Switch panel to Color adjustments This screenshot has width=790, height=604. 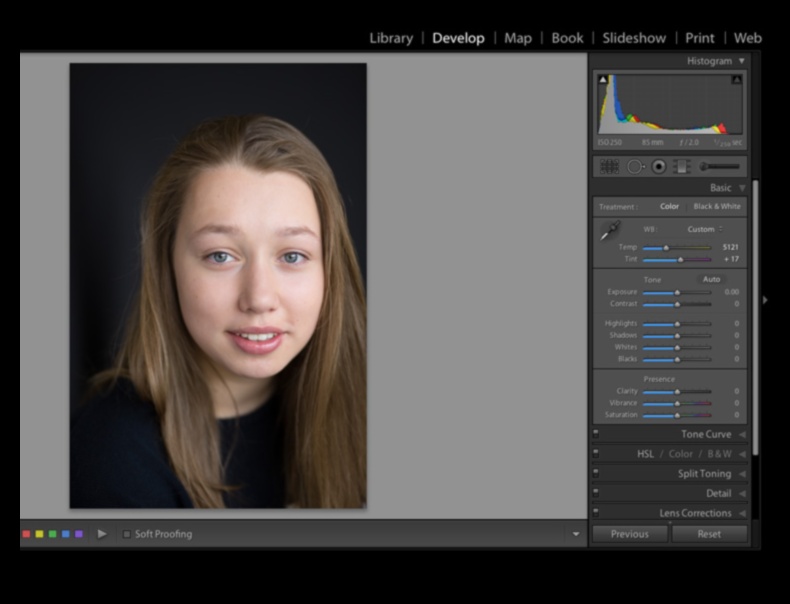(x=681, y=454)
